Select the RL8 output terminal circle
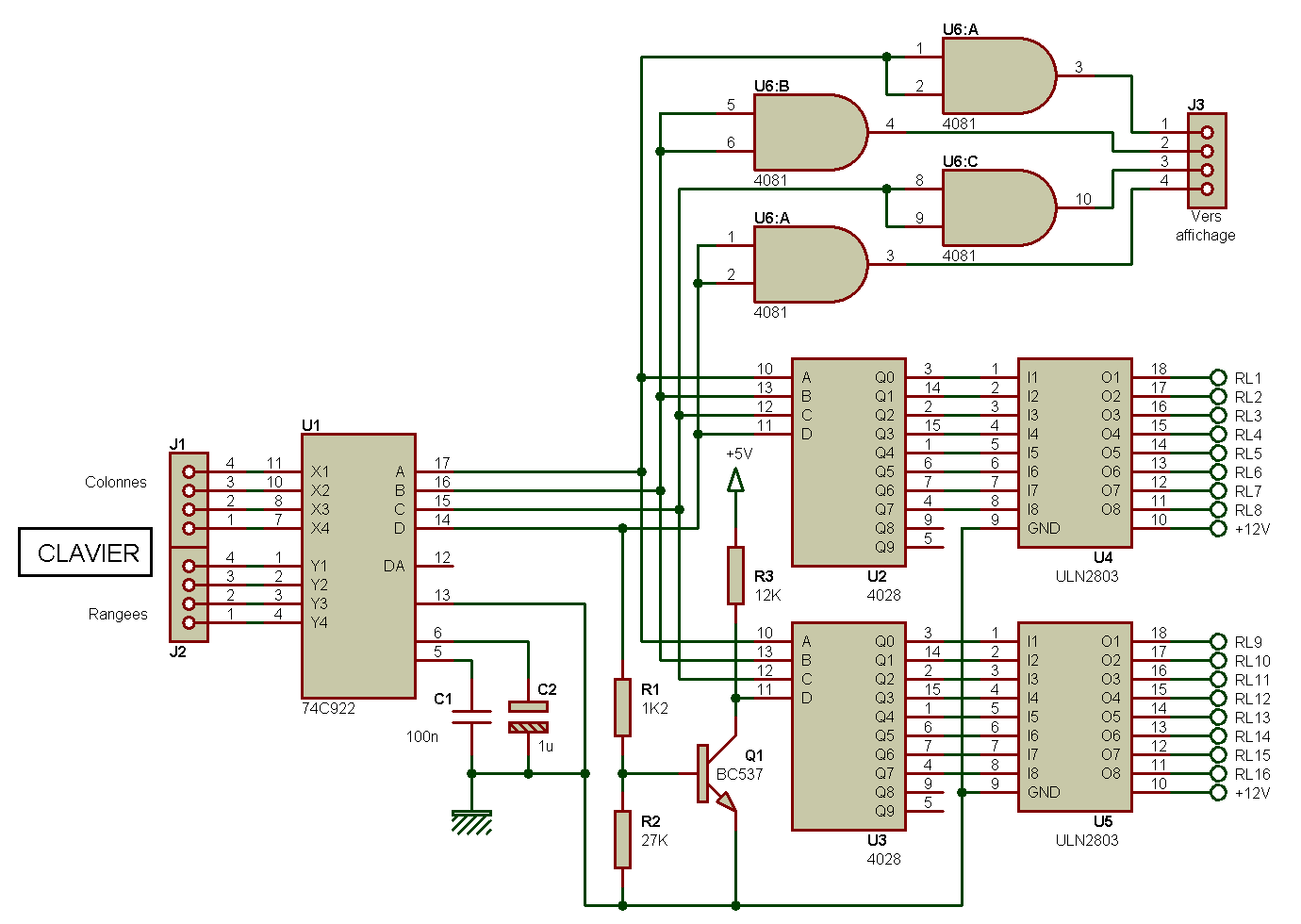1301x924 pixels. pyautogui.click(x=1218, y=509)
